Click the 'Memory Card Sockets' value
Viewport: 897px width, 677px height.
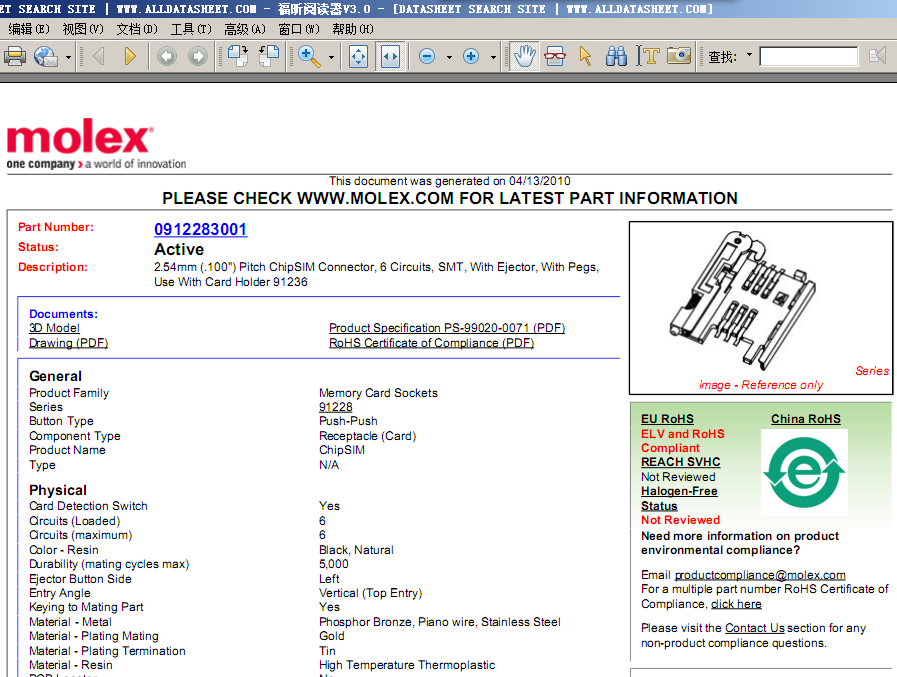378,393
